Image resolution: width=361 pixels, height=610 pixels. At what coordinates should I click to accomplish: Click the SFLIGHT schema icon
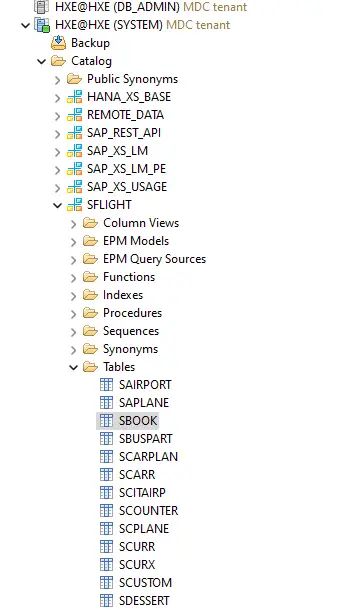pos(74,205)
